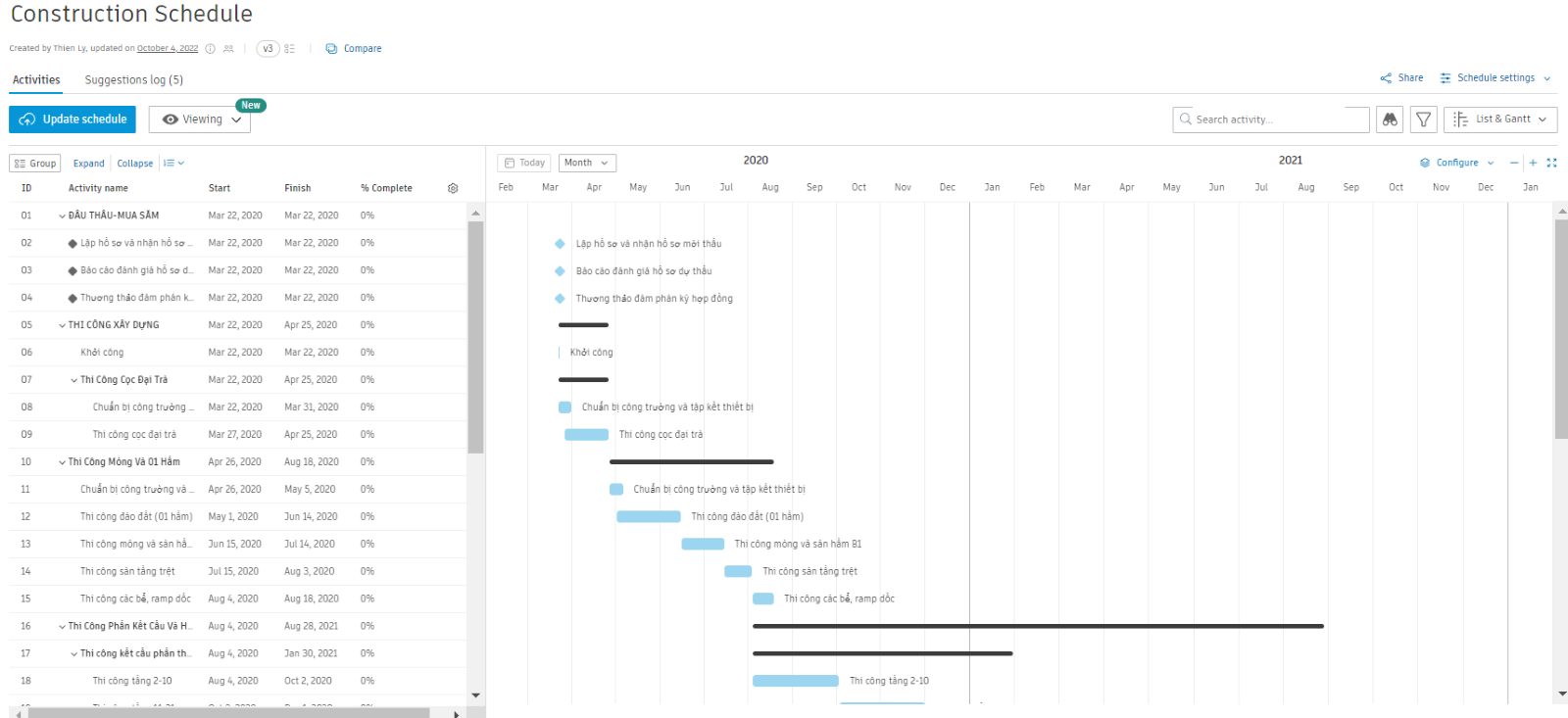1568x718 pixels.
Task: Select the Activities tab
Action: click(x=36, y=80)
